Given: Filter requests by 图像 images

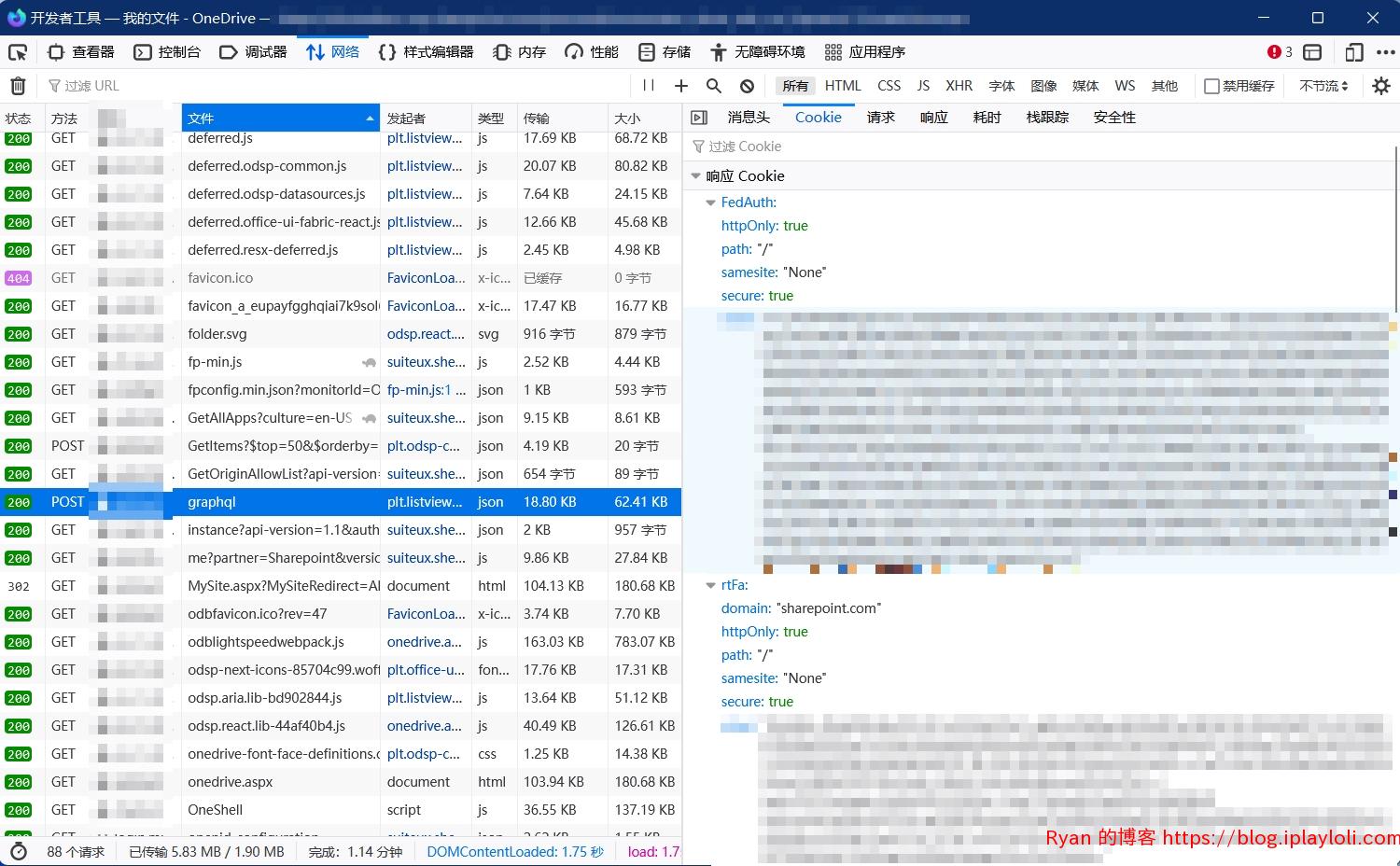Looking at the screenshot, I should pyautogui.click(x=1043, y=86).
